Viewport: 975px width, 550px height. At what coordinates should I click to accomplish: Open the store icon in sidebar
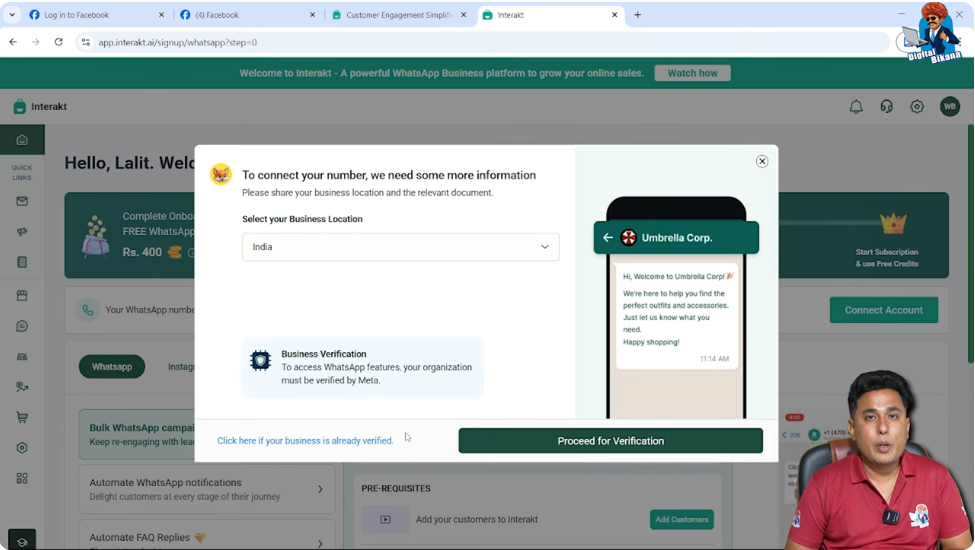coord(22,296)
